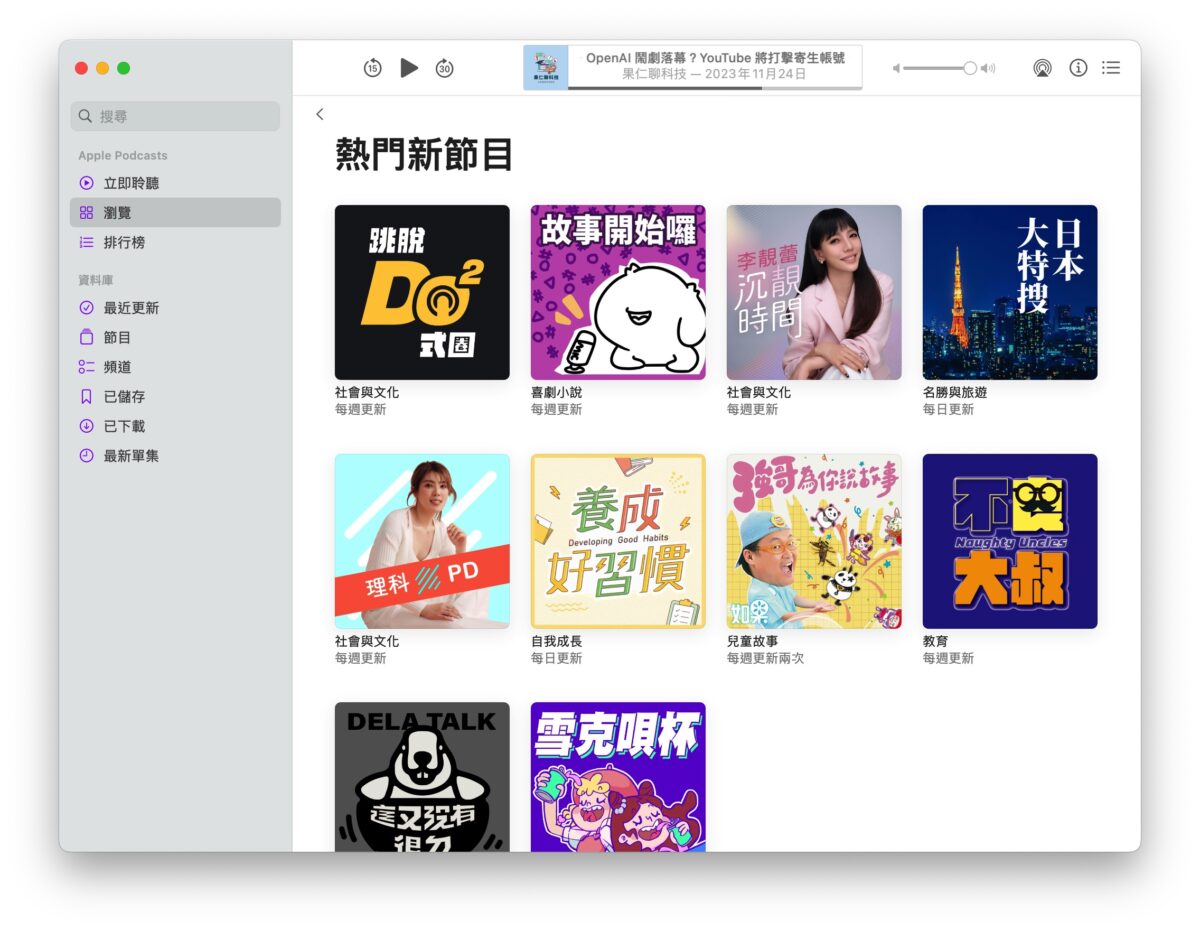Open the DELA TALK podcast cover

[x=422, y=777]
